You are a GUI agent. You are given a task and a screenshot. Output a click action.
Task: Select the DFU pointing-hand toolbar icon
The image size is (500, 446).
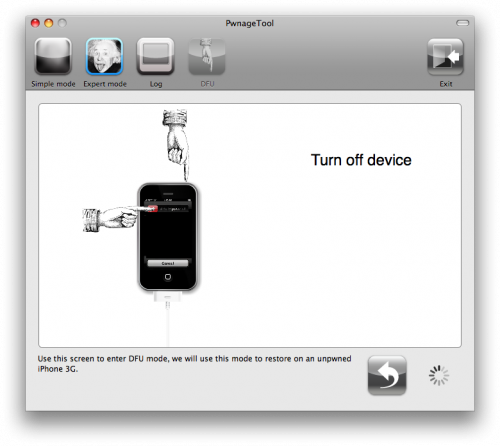207,56
